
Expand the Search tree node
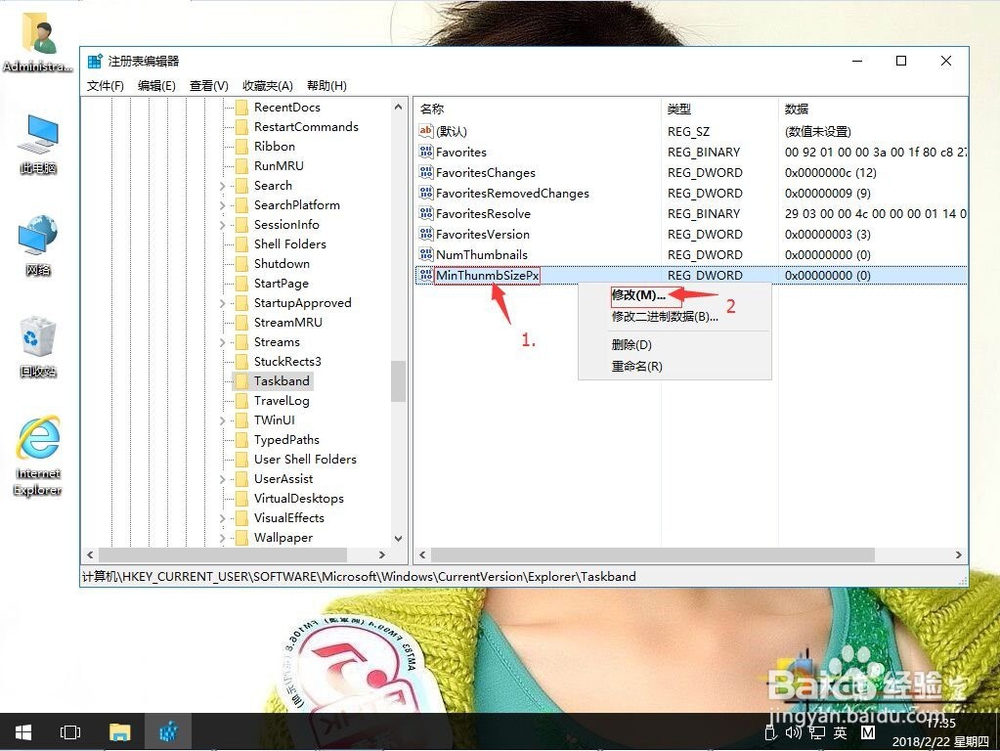click(x=223, y=186)
